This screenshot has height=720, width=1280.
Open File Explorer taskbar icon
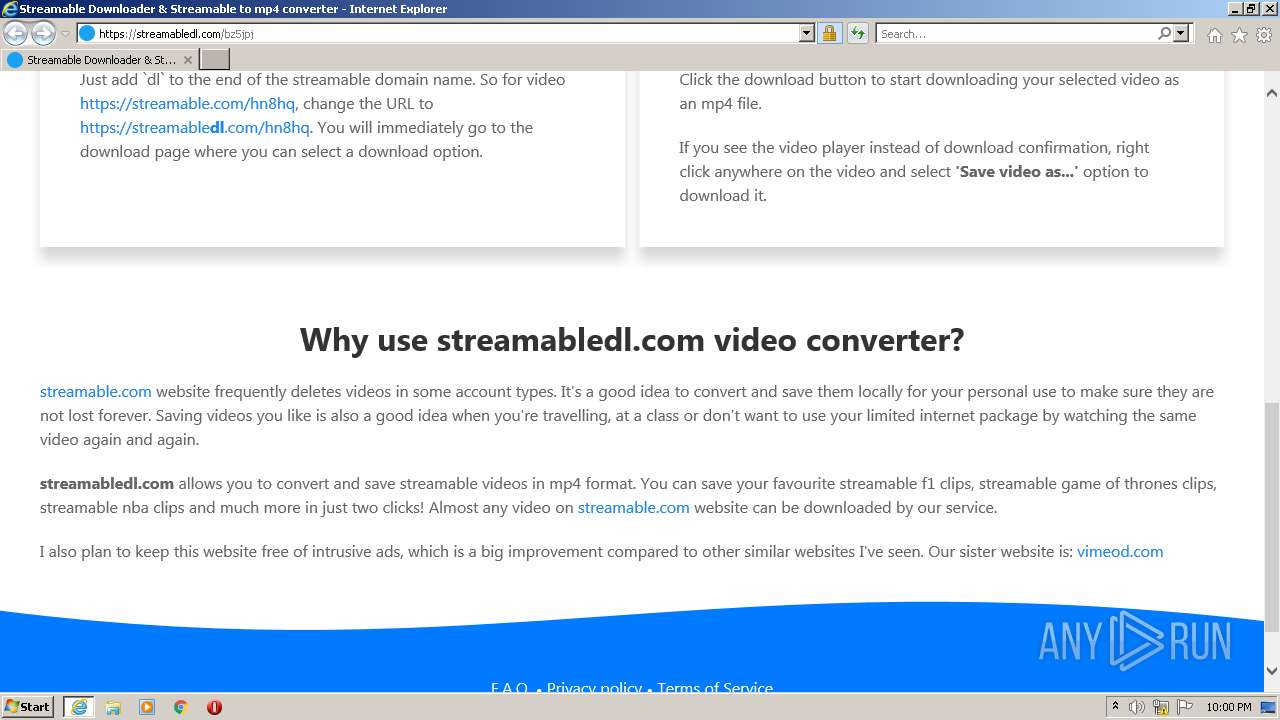click(x=113, y=707)
